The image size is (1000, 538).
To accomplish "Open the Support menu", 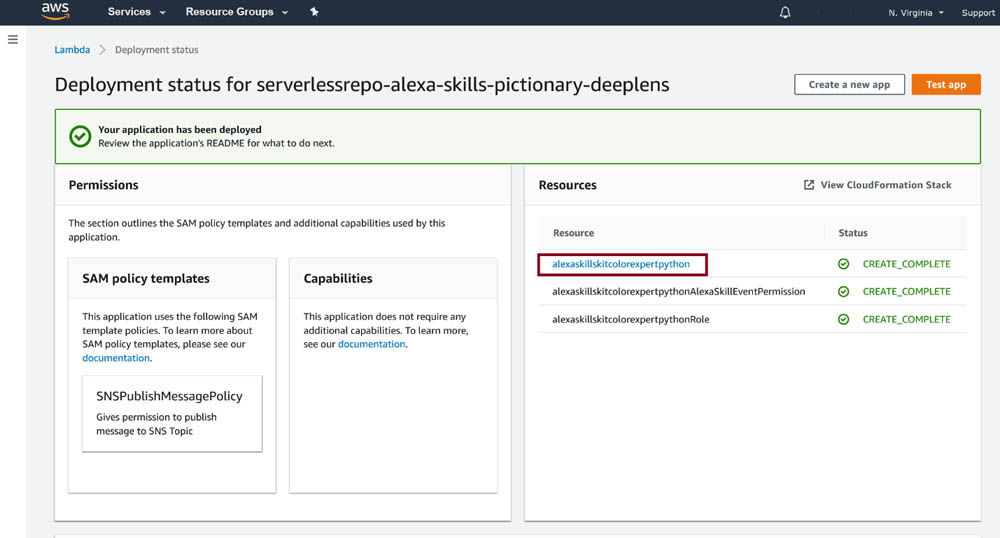I will [978, 13].
